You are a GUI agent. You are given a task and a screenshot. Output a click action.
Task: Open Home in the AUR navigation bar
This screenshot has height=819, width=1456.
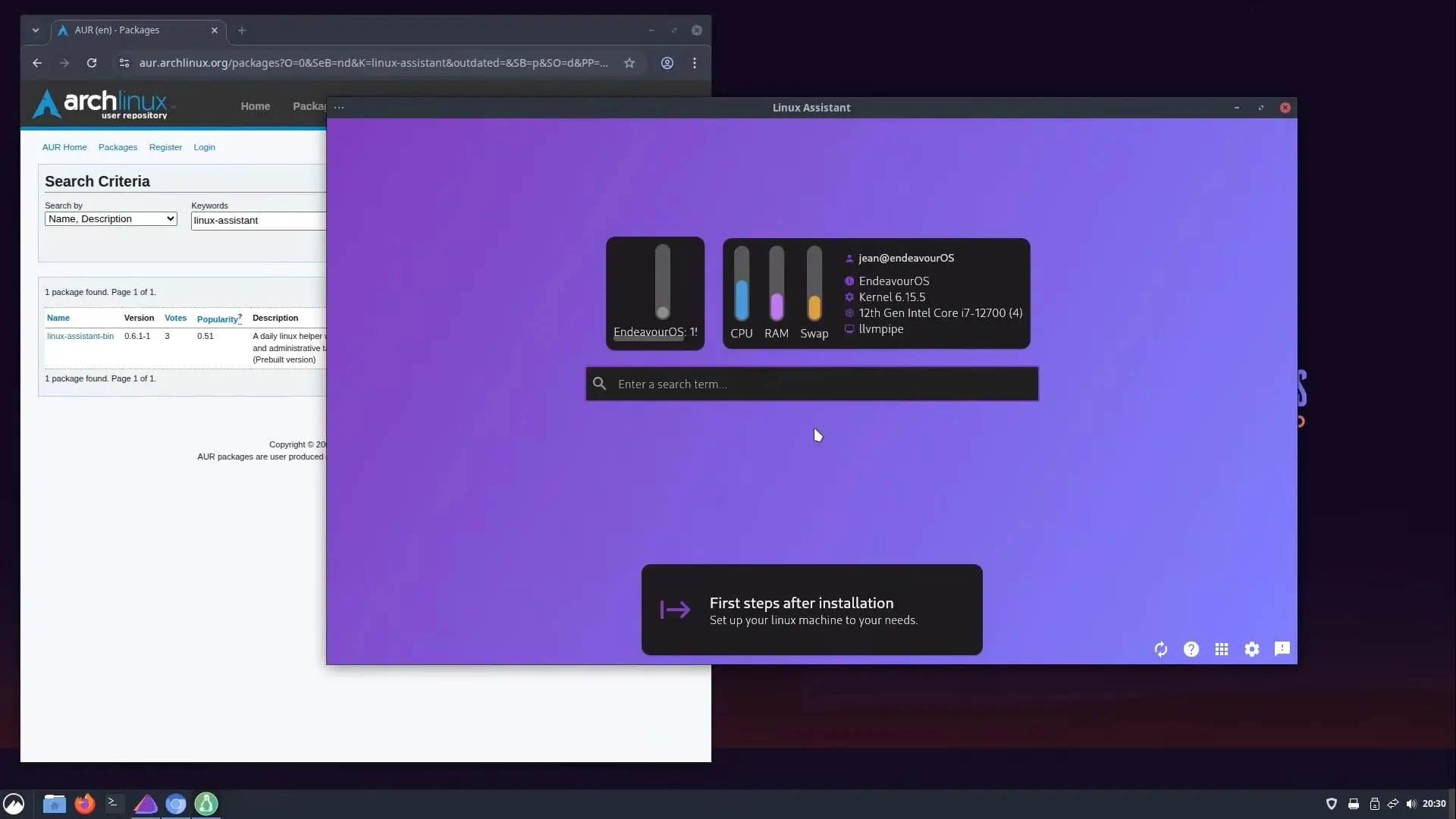pos(256,106)
